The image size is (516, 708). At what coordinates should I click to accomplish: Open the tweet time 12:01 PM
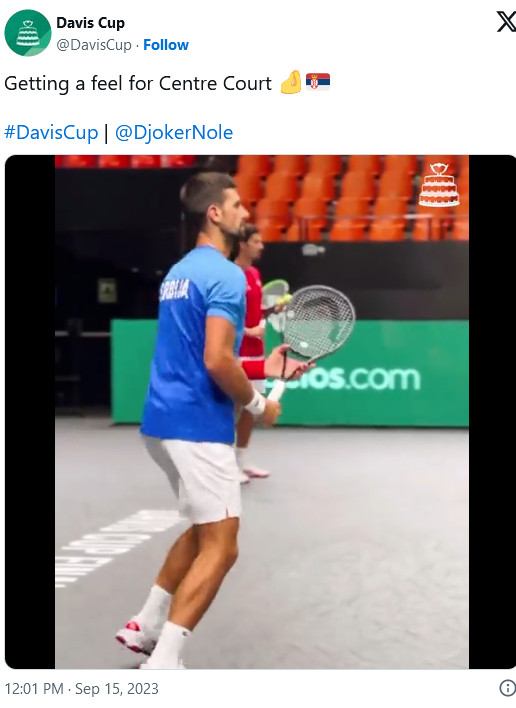tap(34, 689)
